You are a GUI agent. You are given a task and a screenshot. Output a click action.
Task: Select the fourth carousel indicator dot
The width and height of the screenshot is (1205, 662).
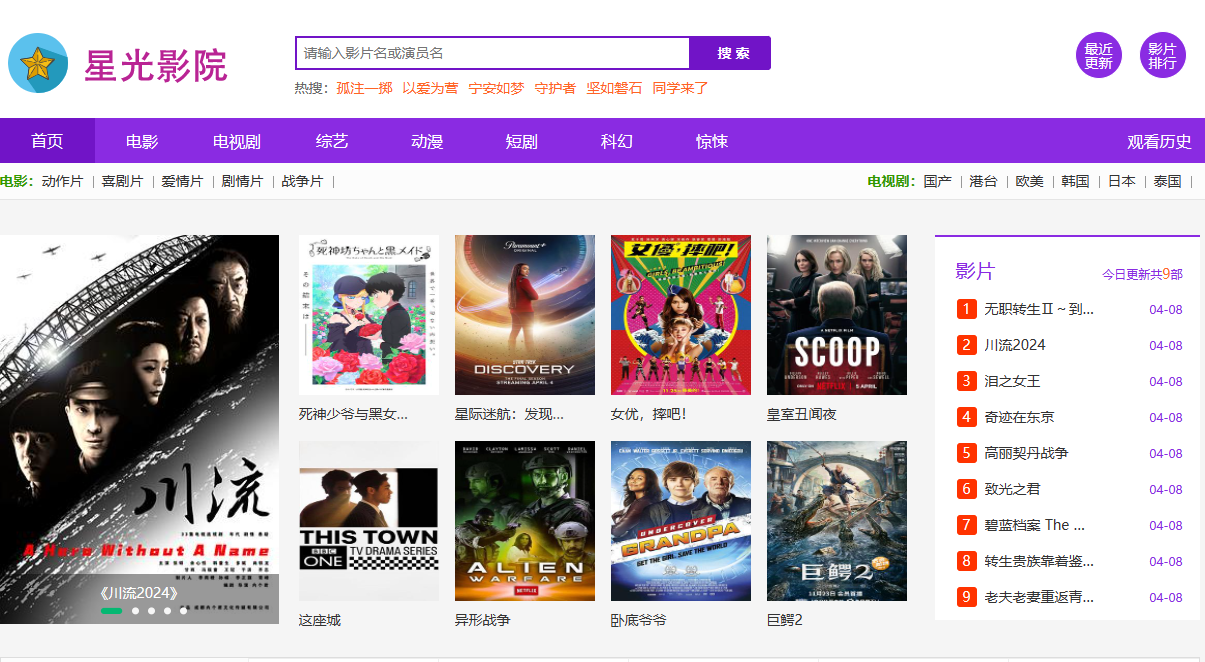click(x=168, y=610)
